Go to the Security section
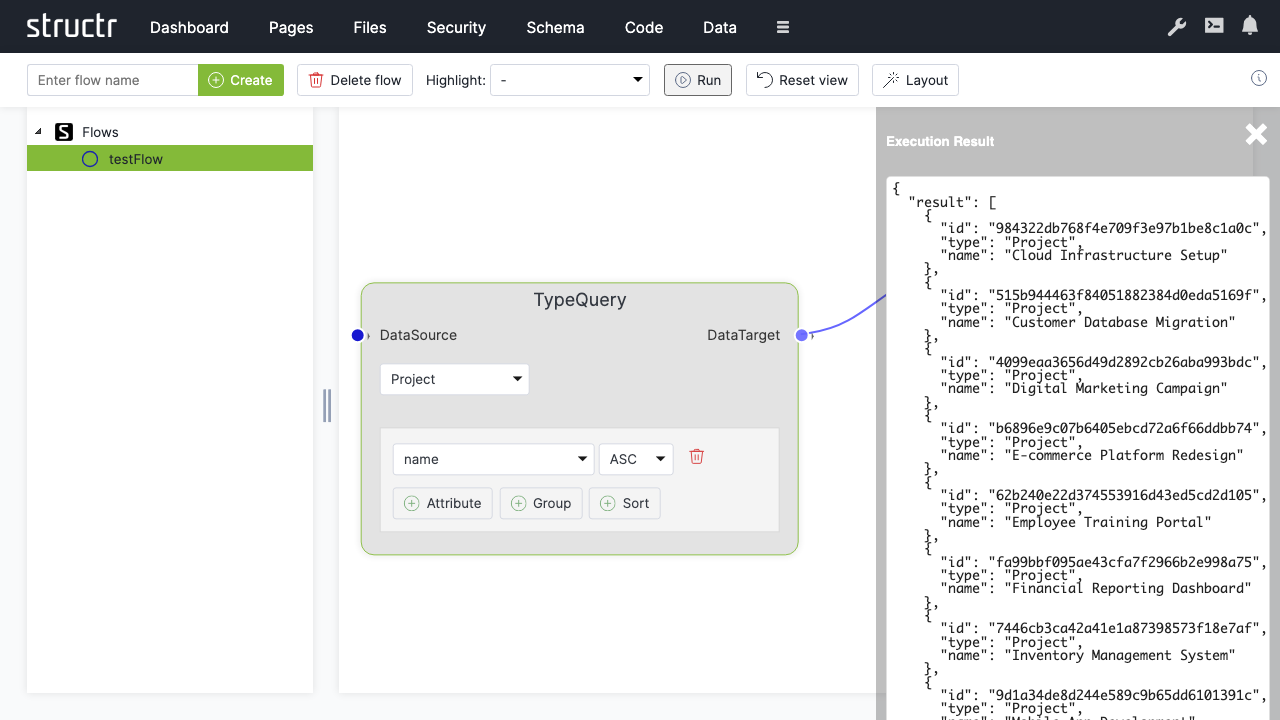This screenshot has height=720, width=1280. [456, 27]
